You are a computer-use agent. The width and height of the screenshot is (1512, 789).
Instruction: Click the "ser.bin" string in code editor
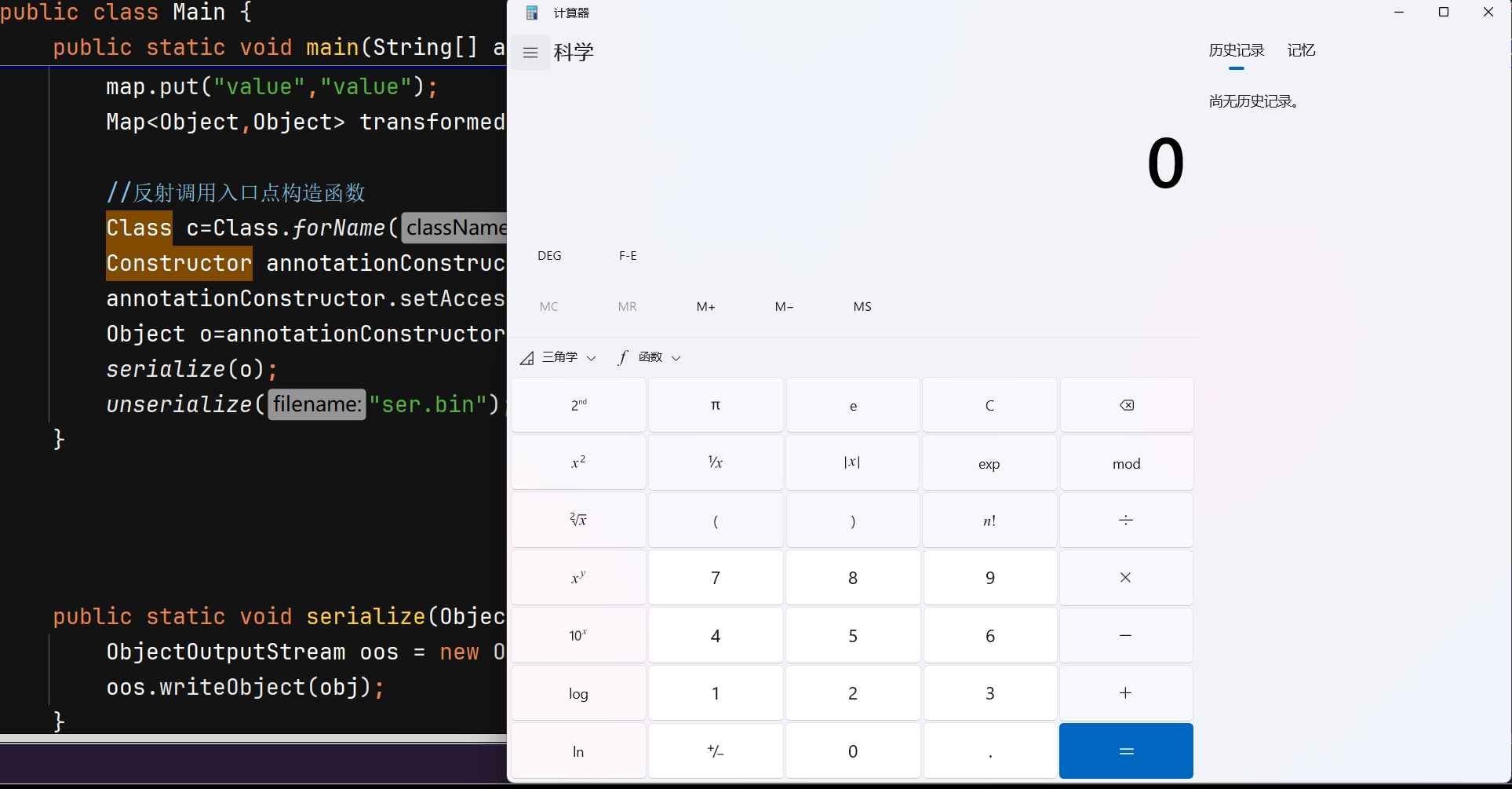428,404
